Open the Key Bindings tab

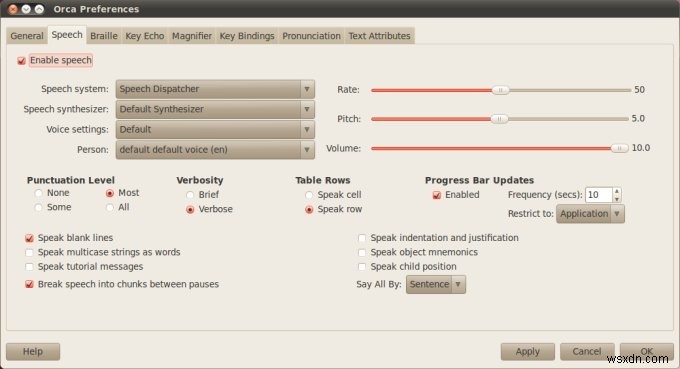(247, 36)
